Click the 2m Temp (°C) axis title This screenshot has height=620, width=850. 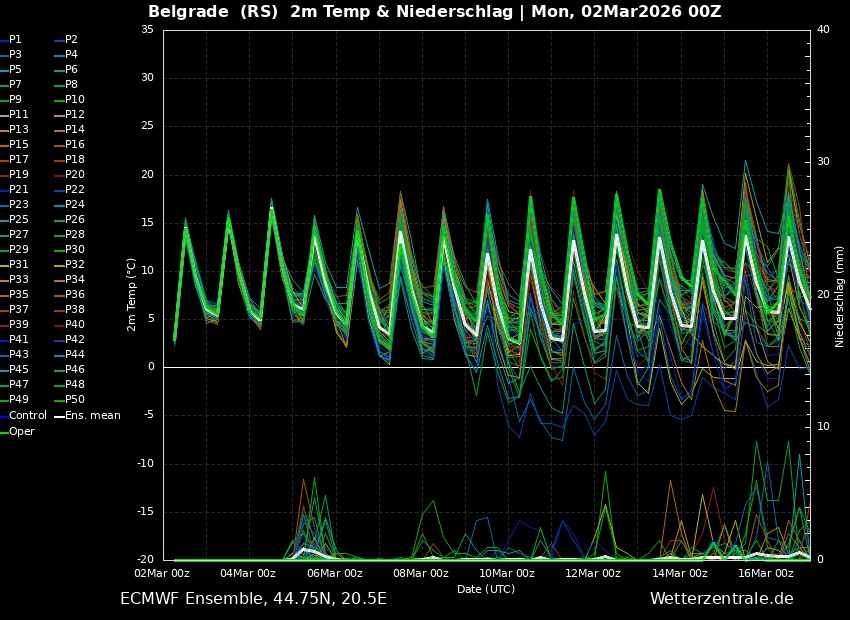[131, 294]
